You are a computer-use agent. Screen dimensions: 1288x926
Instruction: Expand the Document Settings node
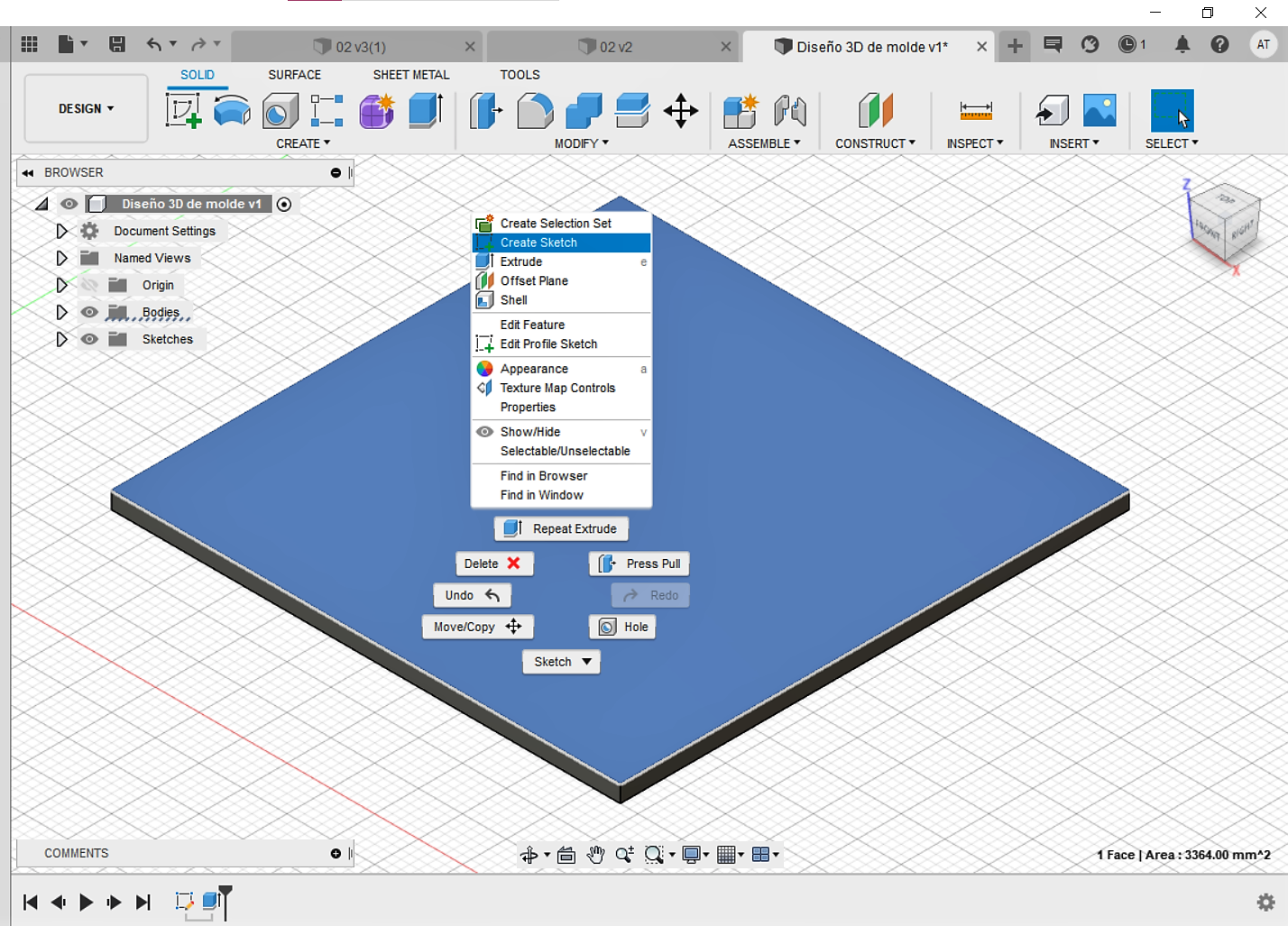click(x=61, y=231)
